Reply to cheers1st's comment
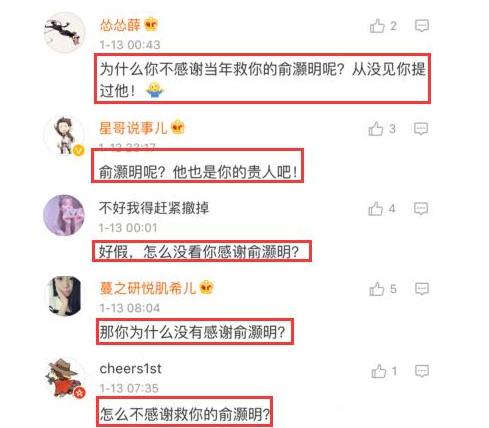 click(422, 371)
